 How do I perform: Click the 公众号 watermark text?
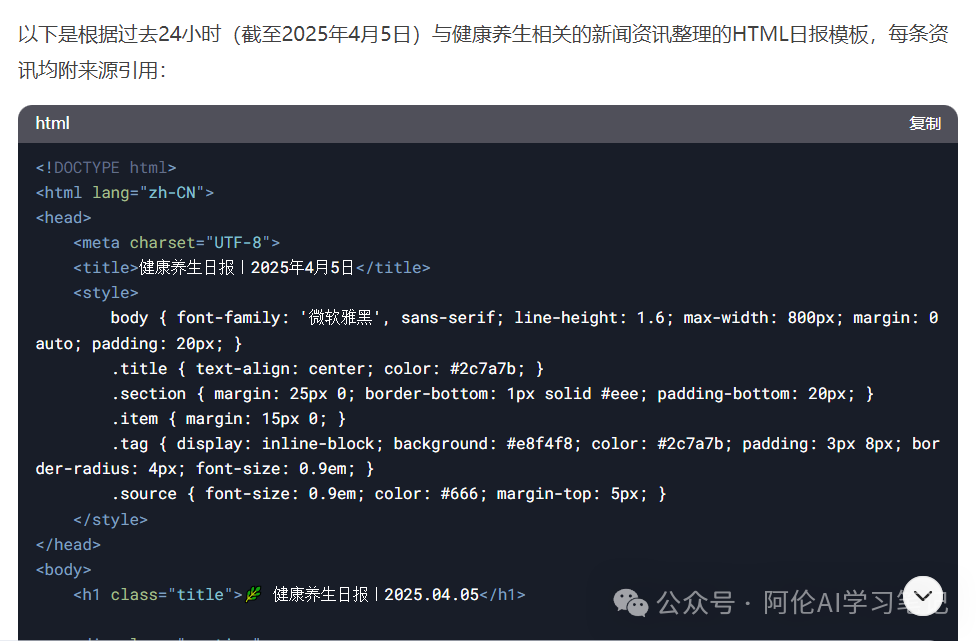(695, 603)
